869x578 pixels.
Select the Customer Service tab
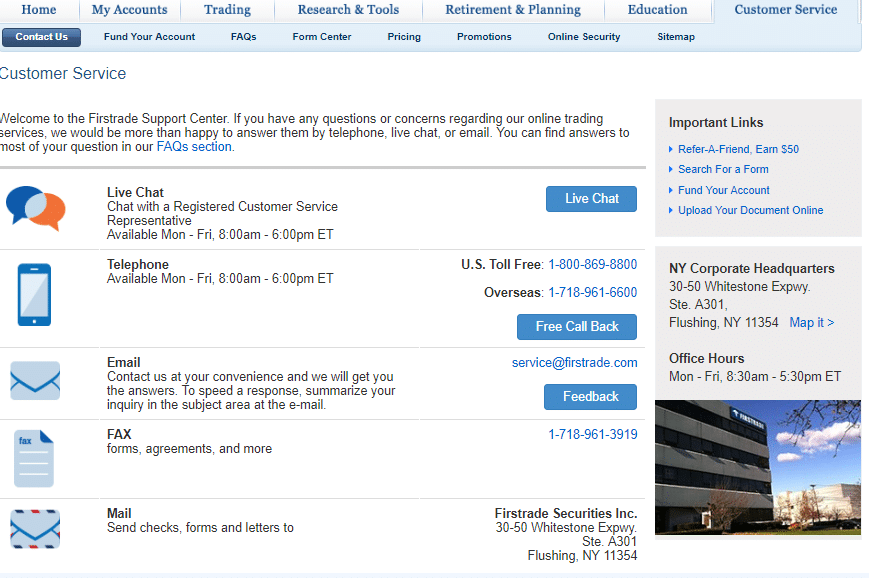tap(786, 10)
